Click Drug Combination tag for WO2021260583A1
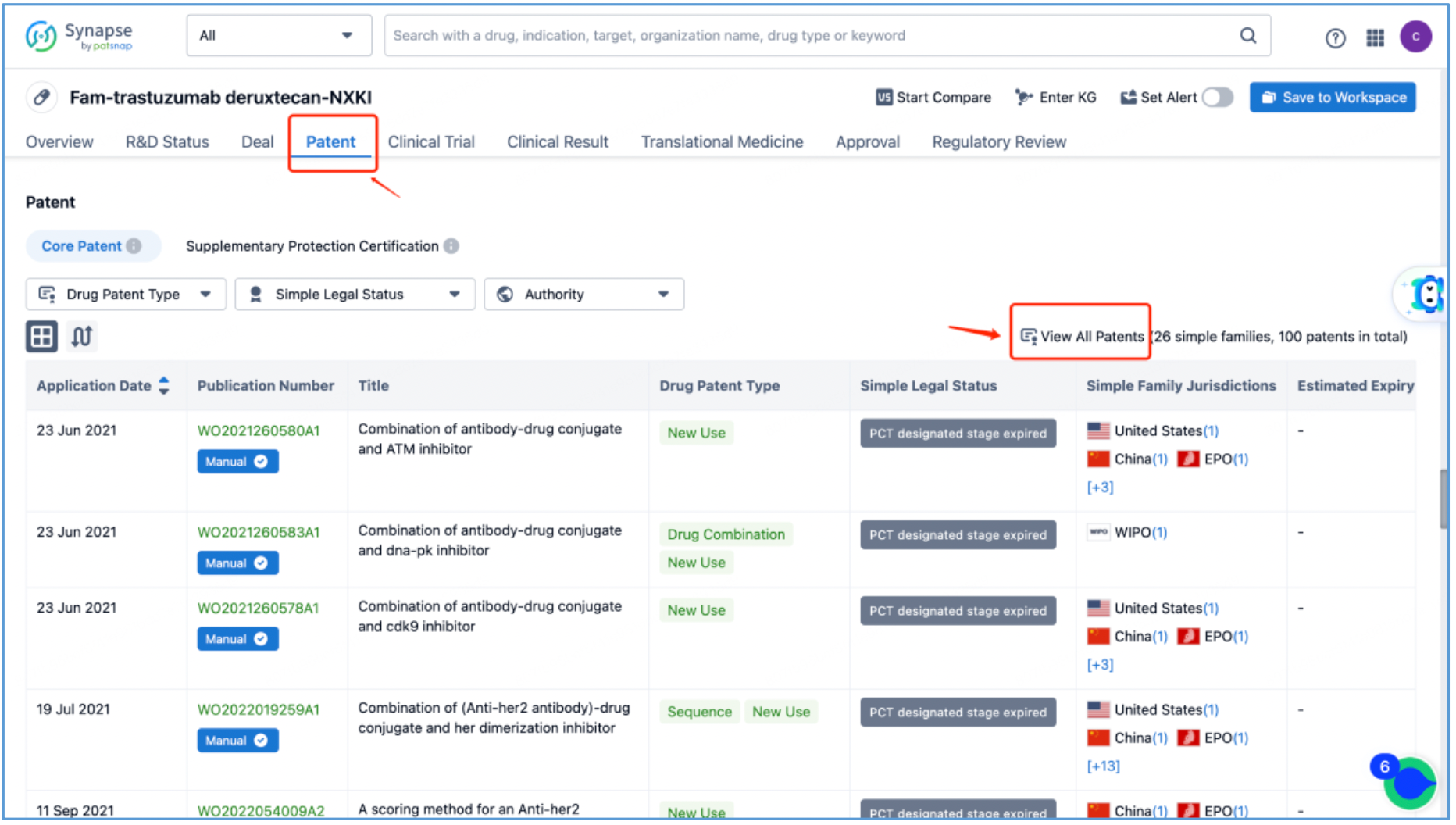The width and height of the screenshot is (1456, 825). [726, 535]
